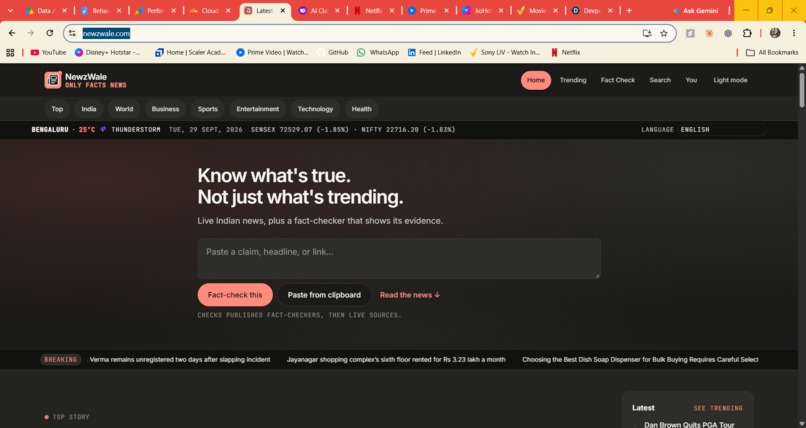The height and width of the screenshot is (428, 806).
Task: Open the Language dropdown set to English
Action: (722, 129)
